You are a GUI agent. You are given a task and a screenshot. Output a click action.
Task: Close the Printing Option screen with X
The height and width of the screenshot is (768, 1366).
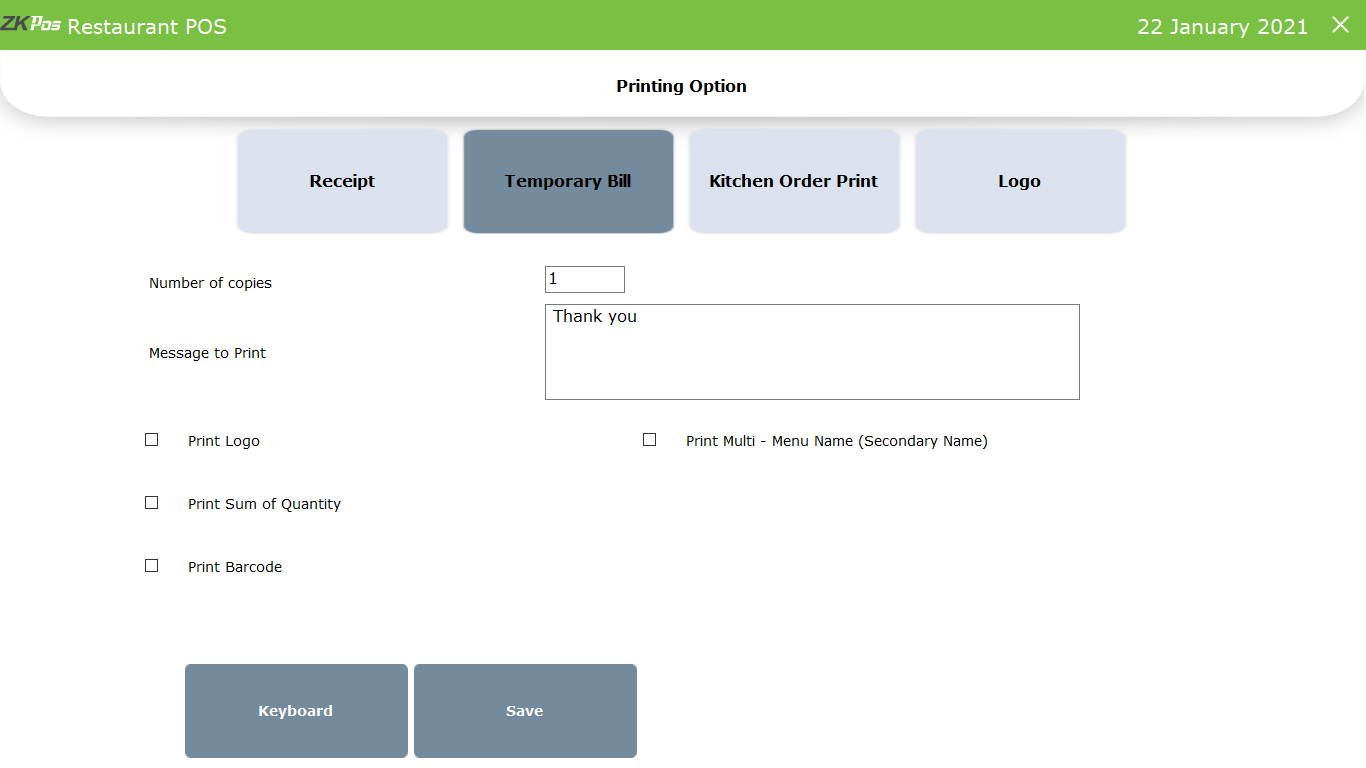1340,25
